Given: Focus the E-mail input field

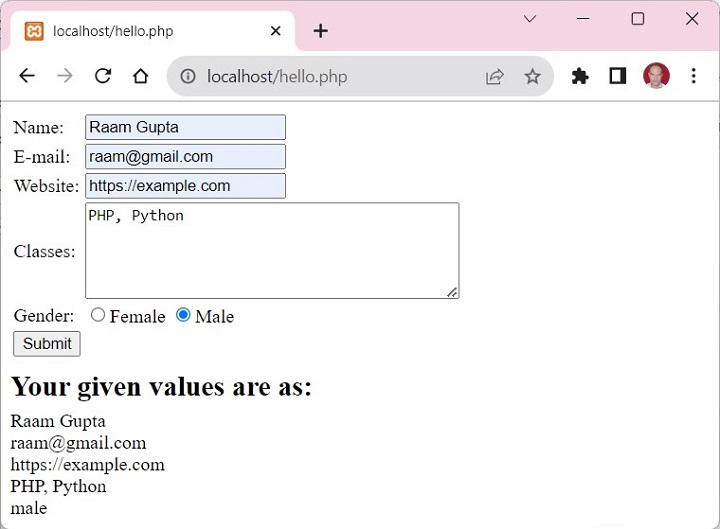Looking at the screenshot, I should click(x=186, y=157).
